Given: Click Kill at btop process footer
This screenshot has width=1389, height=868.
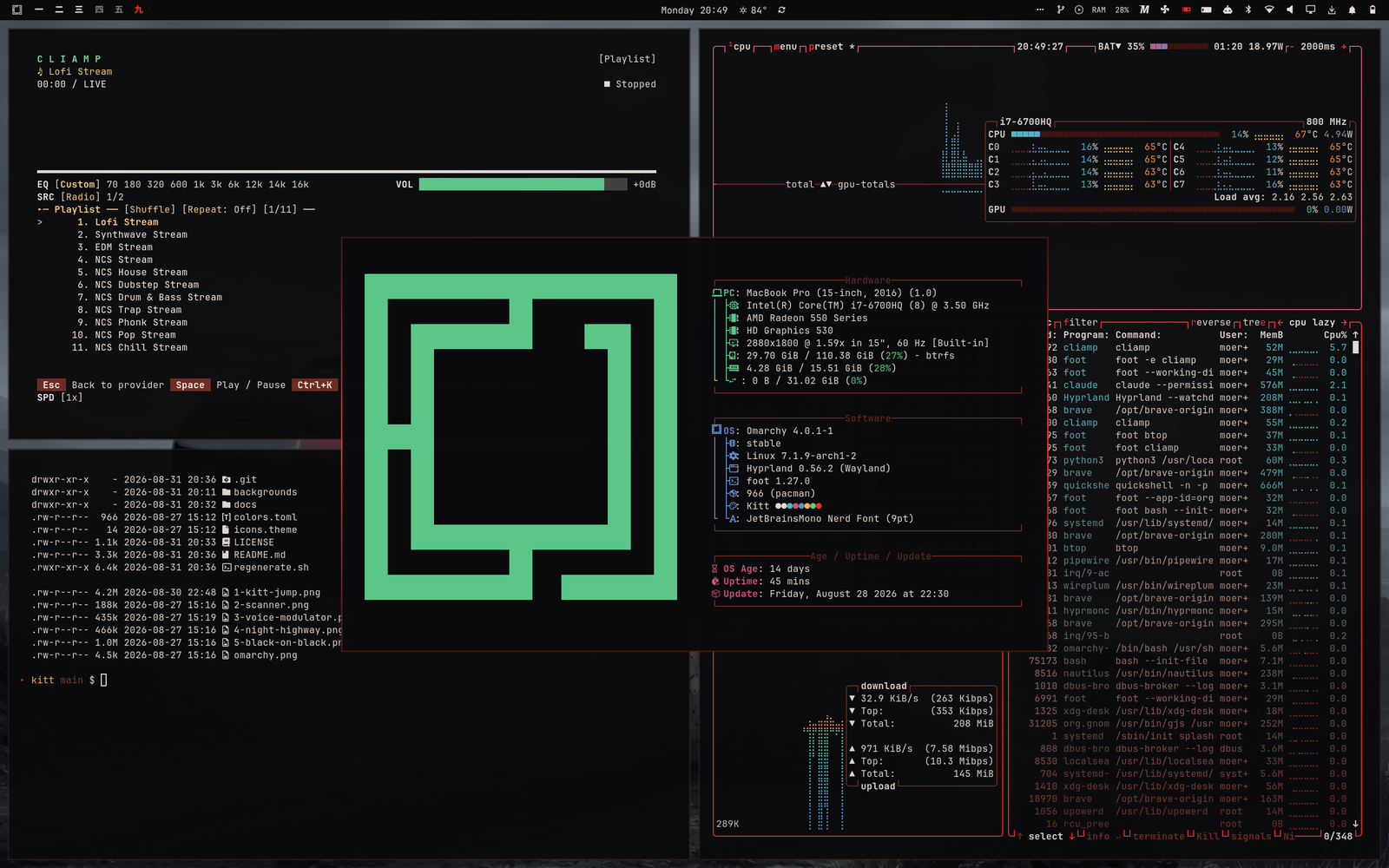Looking at the screenshot, I should tap(1208, 836).
